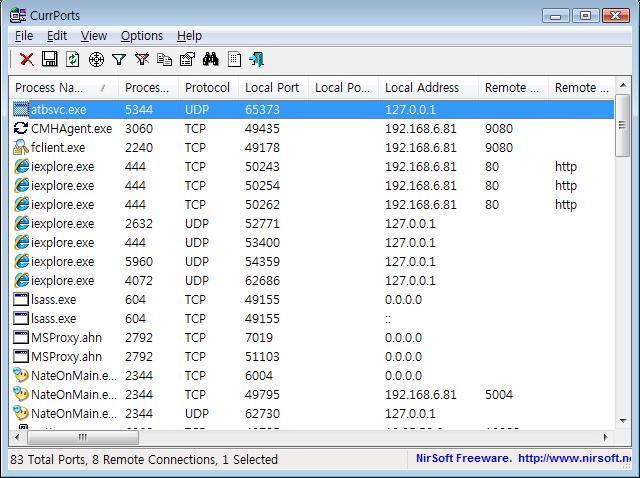Sort by Remote Port column header
The height and width of the screenshot is (478, 640).
coord(513,88)
